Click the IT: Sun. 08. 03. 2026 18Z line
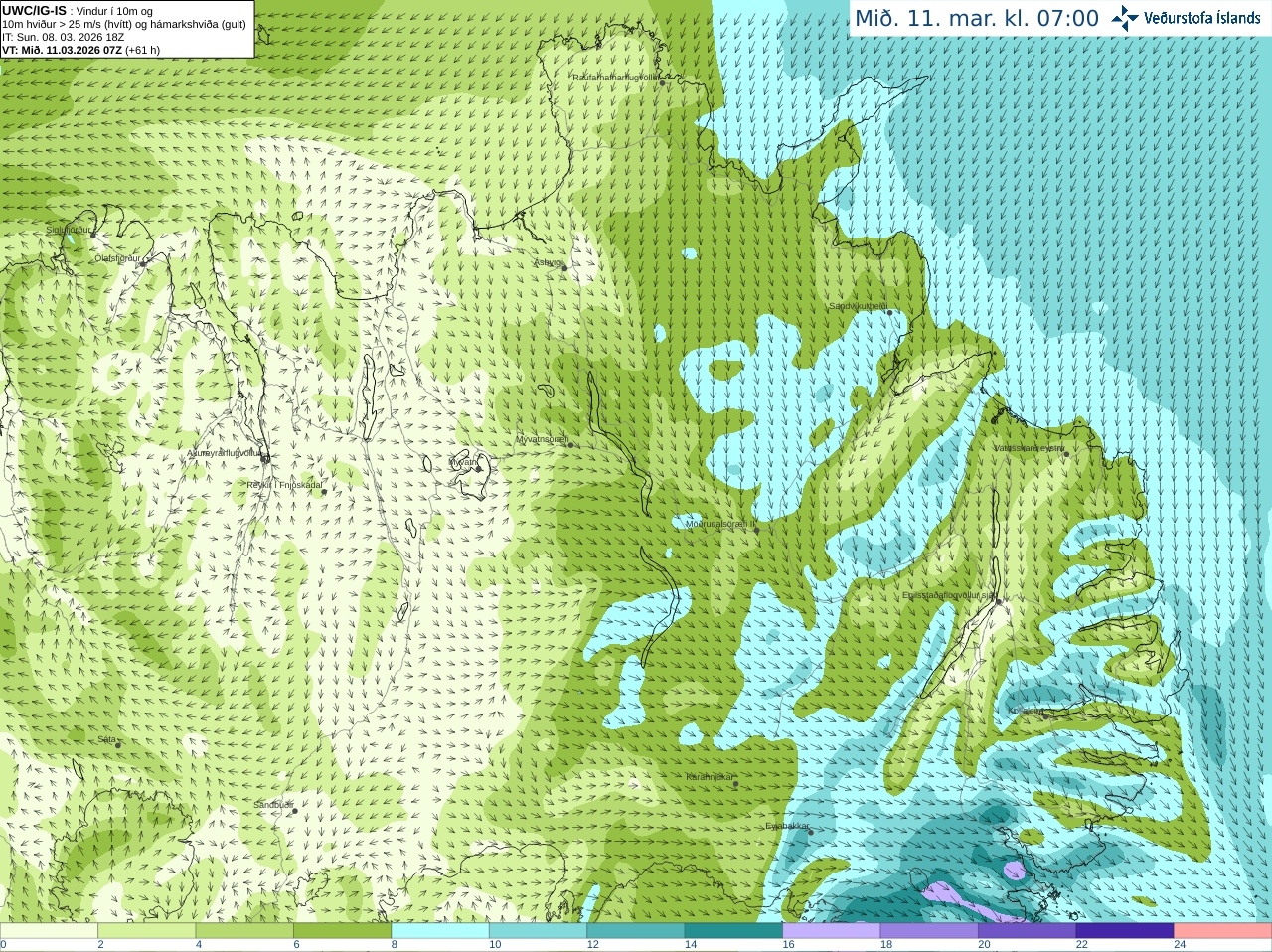This screenshot has height=952, width=1272. point(64,37)
